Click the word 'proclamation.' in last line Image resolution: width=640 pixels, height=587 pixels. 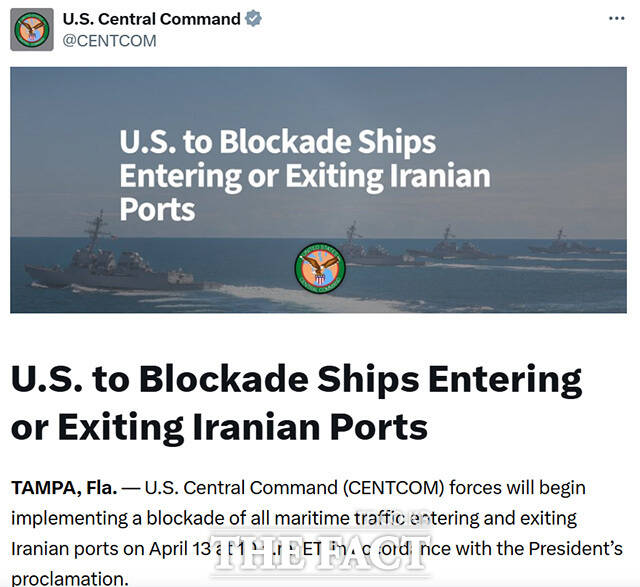[x=70, y=578]
